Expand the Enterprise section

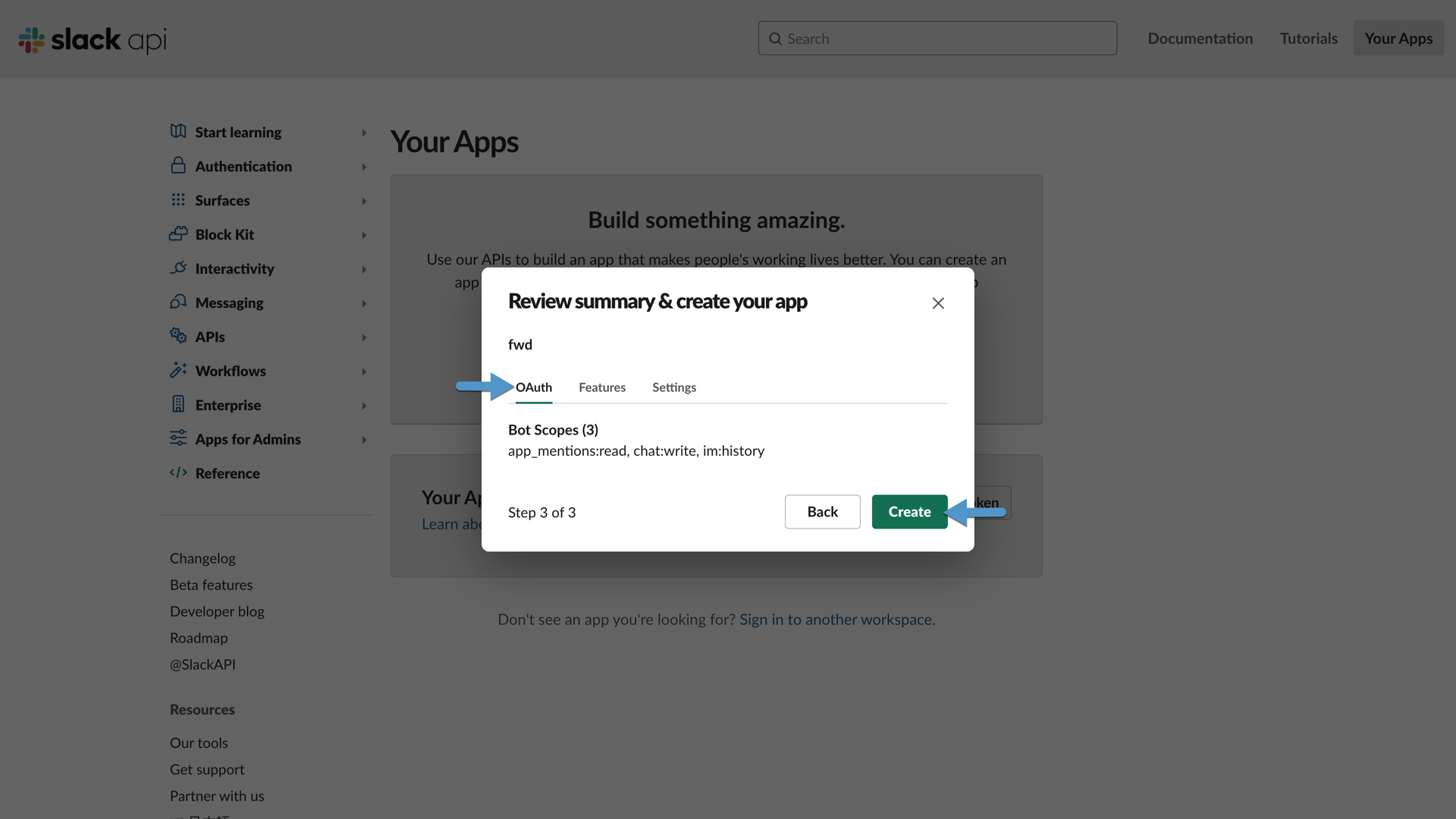pos(365,405)
